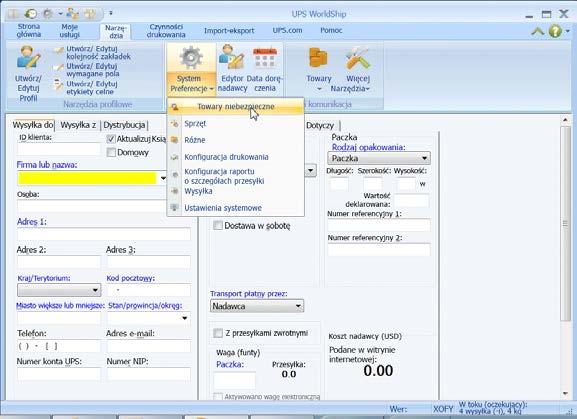577x419 pixels.
Task: Click the Adres 1 input field
Action: coord(104,234)
